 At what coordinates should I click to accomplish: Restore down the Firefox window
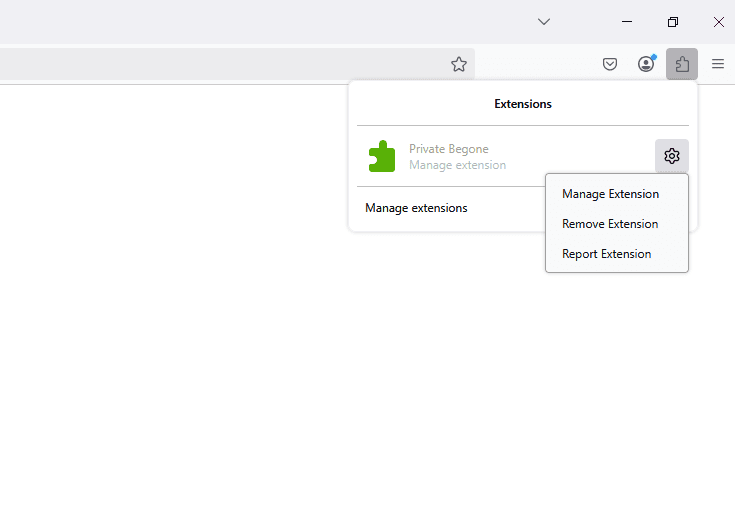click(x=673, y=21)
